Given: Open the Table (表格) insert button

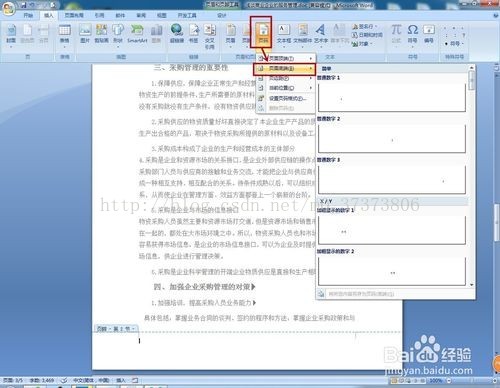Looking at the screenshot, I should [x=65, y=35].
